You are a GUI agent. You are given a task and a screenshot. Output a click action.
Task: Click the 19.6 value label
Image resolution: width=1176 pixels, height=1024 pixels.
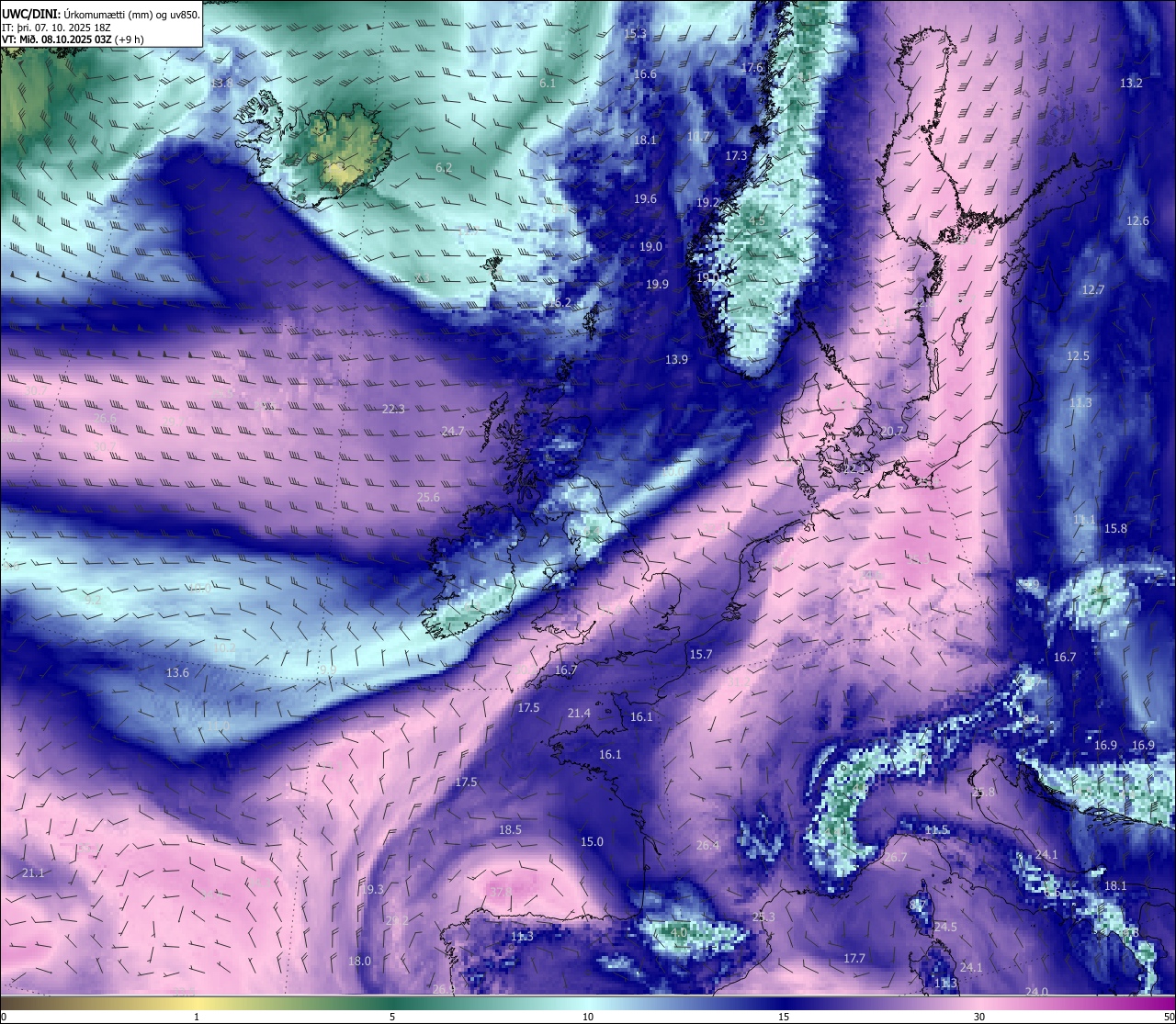(645, 199)
